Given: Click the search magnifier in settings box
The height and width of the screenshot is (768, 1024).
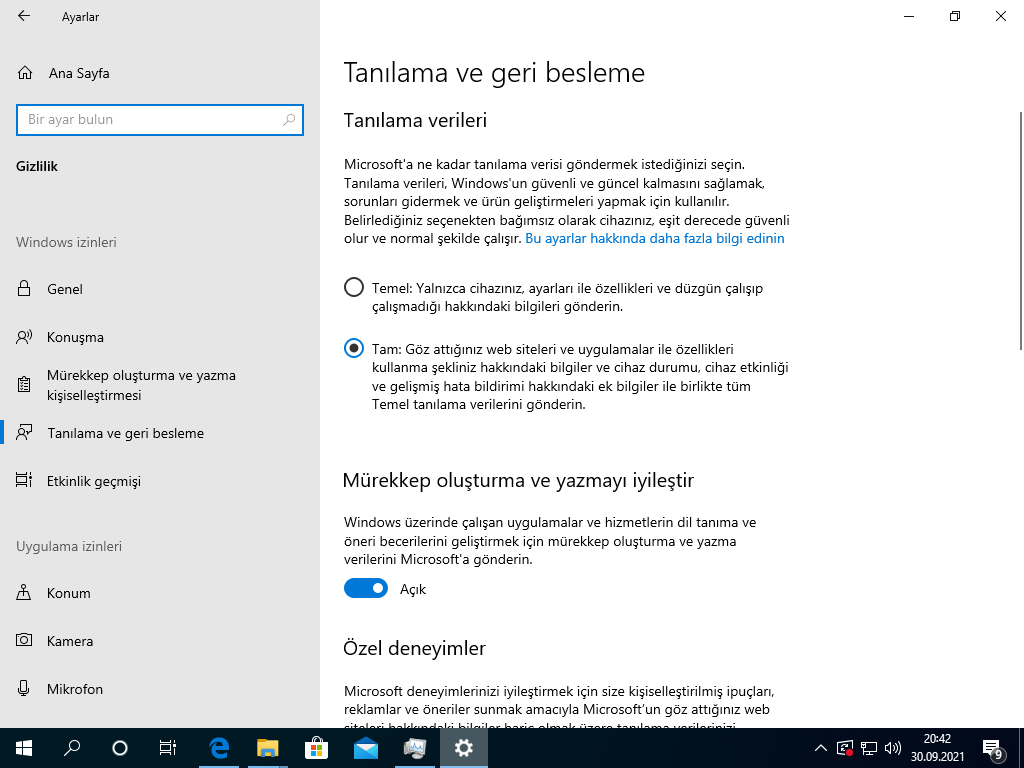Looking at the screenshot, I should [x=289, y=120].
